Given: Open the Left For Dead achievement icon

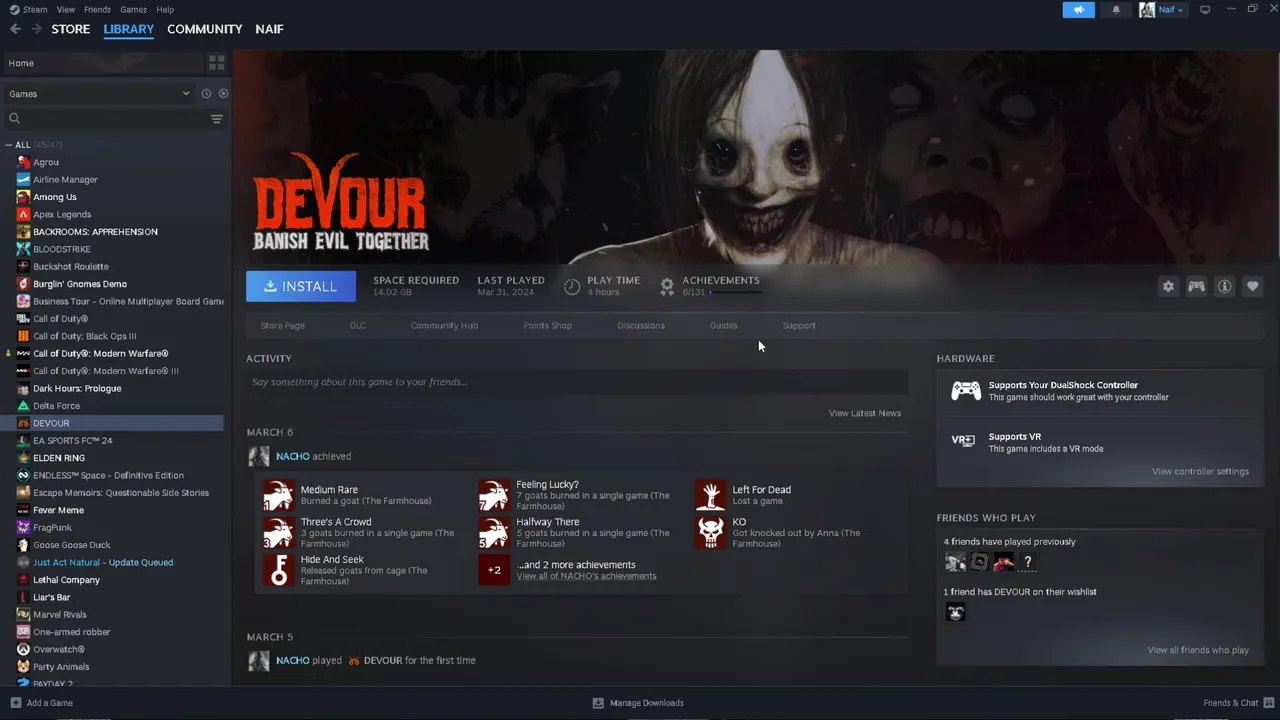Looking at the screenshot, I should (711, 495).
